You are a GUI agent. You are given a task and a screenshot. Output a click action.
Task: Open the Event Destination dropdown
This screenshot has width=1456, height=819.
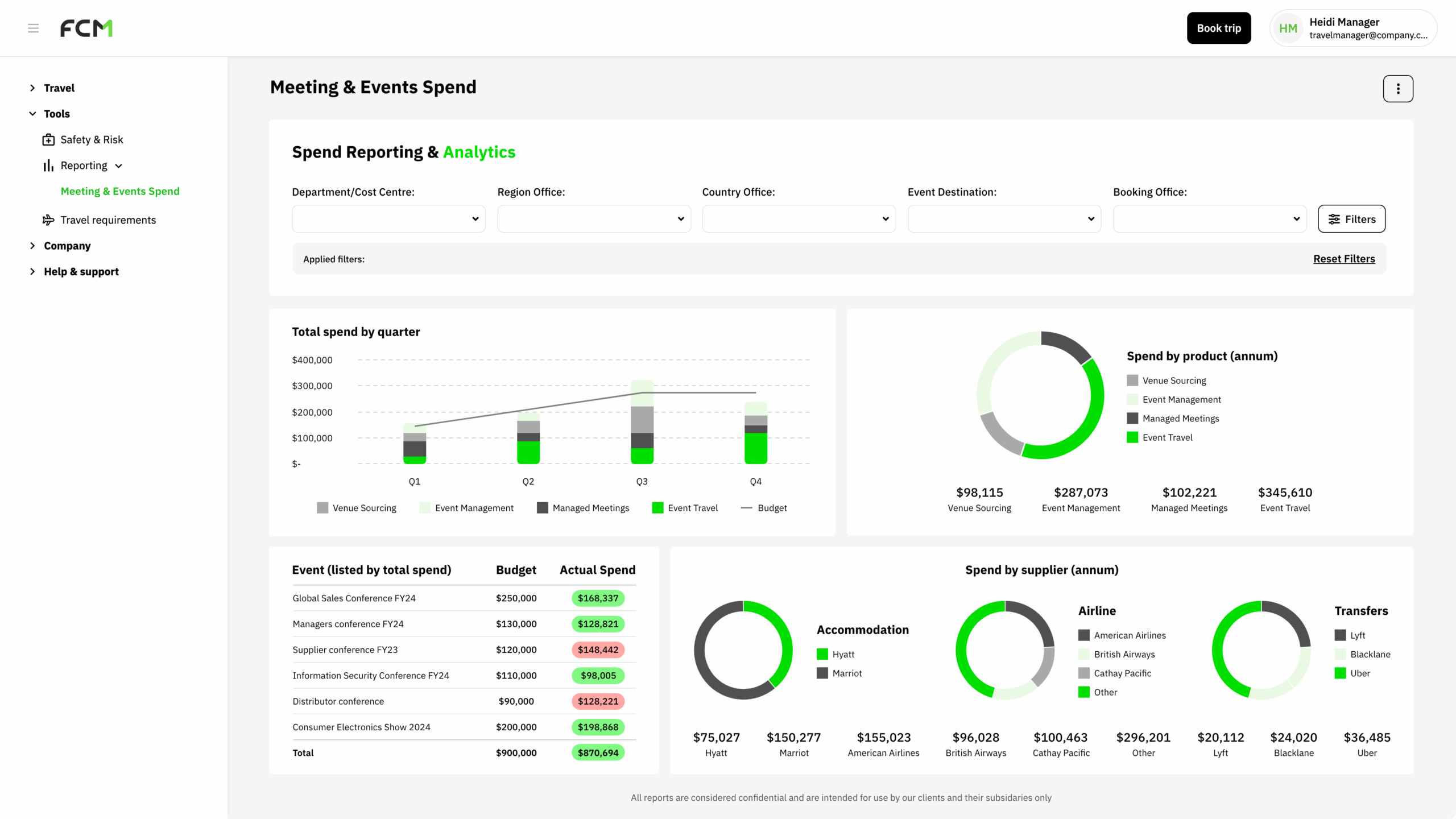(x=1004, y=219)
